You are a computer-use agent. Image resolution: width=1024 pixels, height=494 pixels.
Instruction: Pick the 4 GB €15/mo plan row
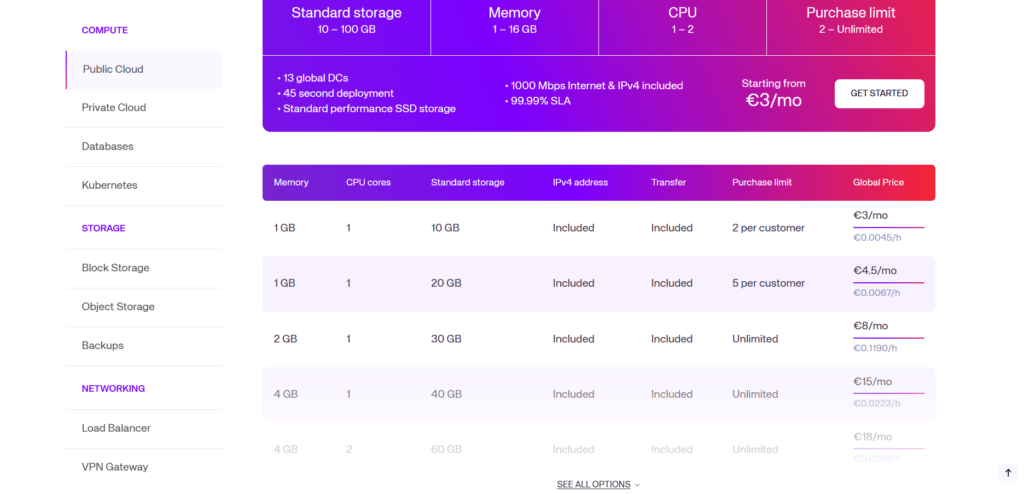tap(598, 394)
